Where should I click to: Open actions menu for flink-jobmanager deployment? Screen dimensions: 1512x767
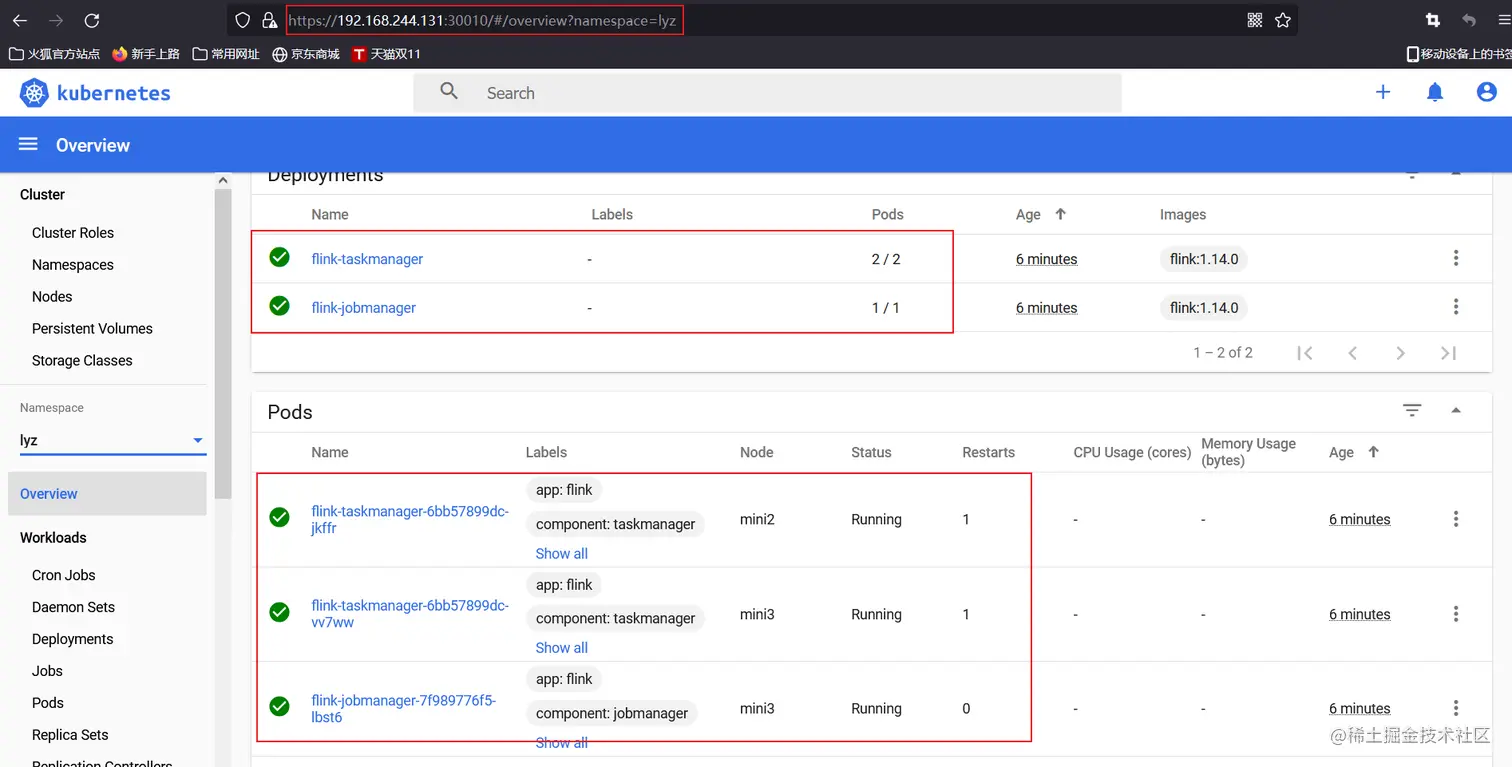1456,307
